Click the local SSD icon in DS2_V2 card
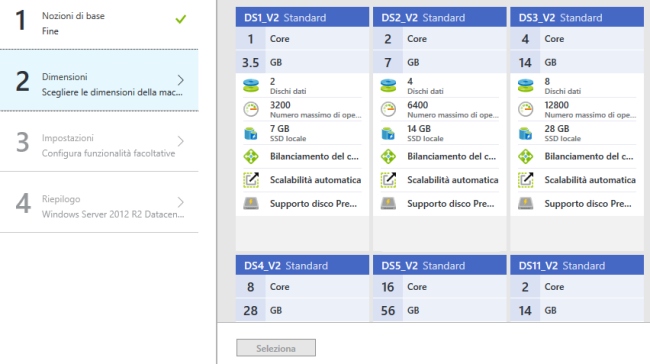Viewport: 650px width, 364px height. [x=388, y=133]
